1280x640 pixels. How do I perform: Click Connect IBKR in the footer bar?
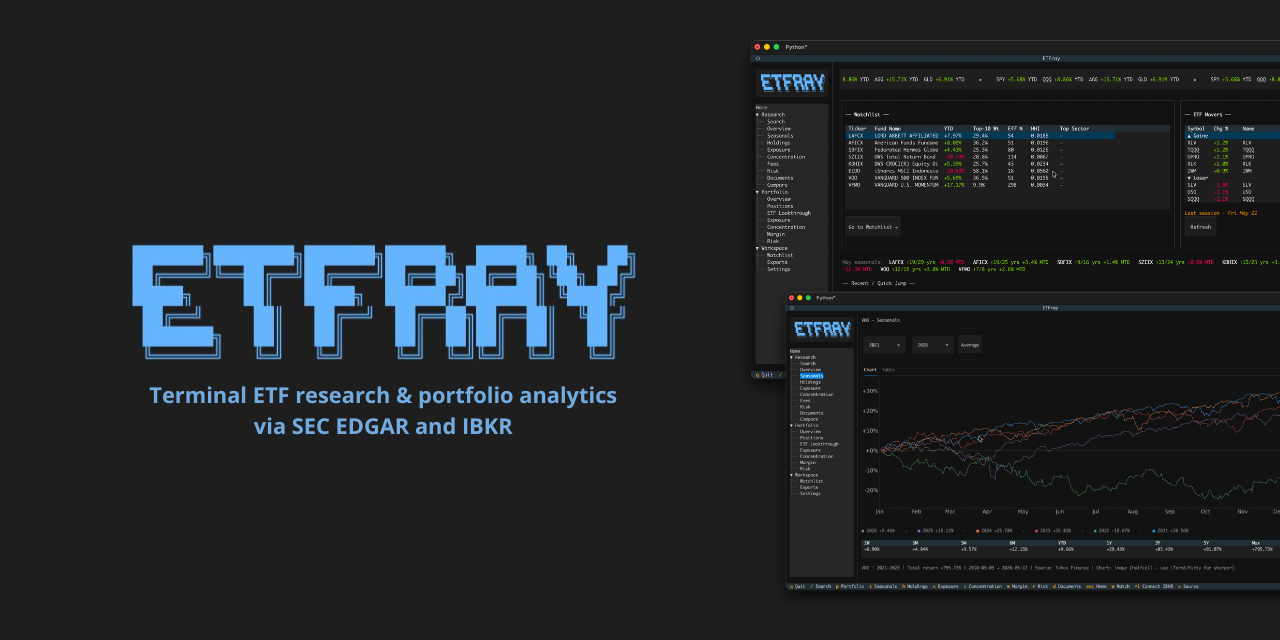pos(1154,586)
